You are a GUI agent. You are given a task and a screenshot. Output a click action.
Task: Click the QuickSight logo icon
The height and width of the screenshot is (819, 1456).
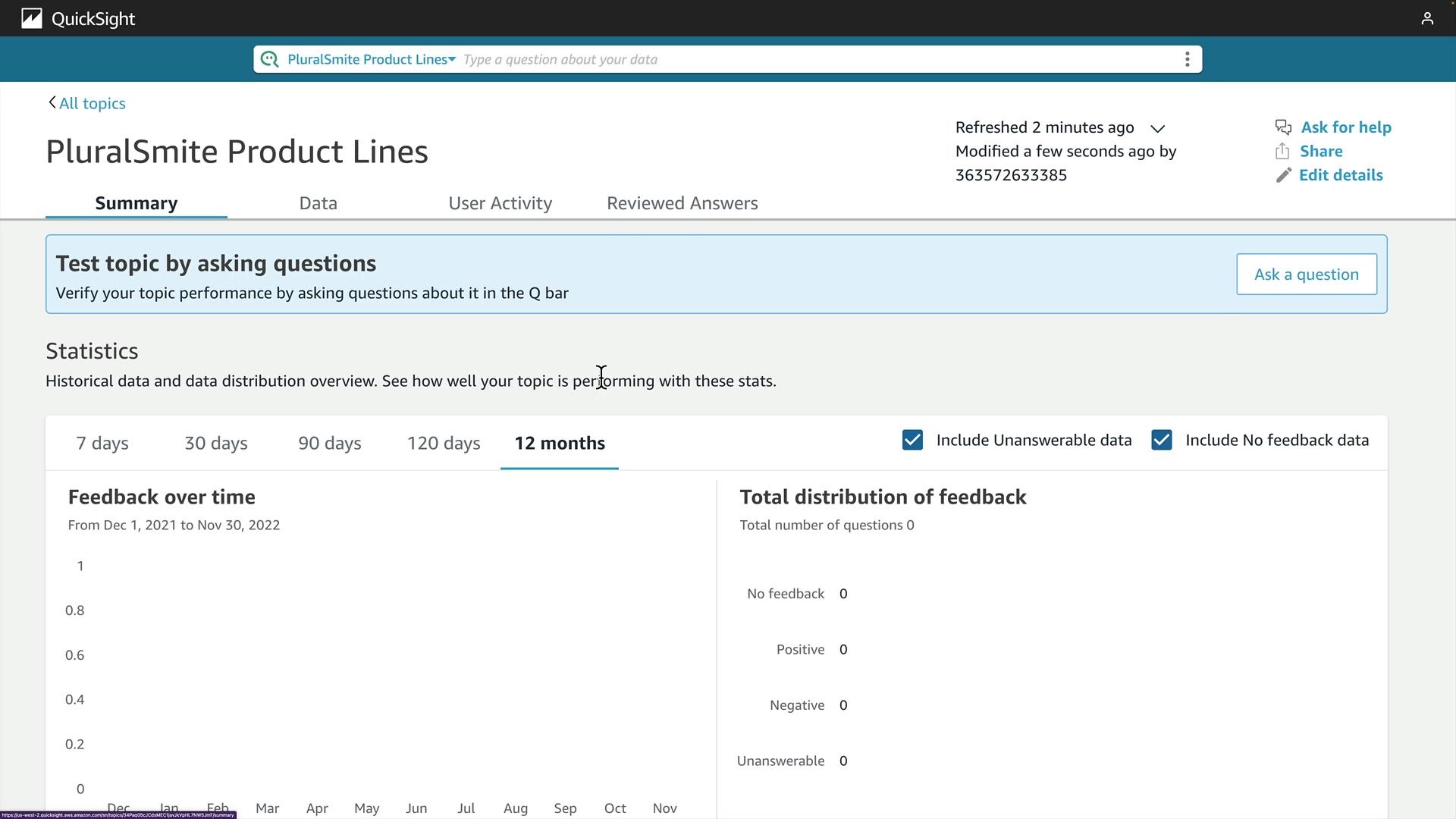coord(31,18)
